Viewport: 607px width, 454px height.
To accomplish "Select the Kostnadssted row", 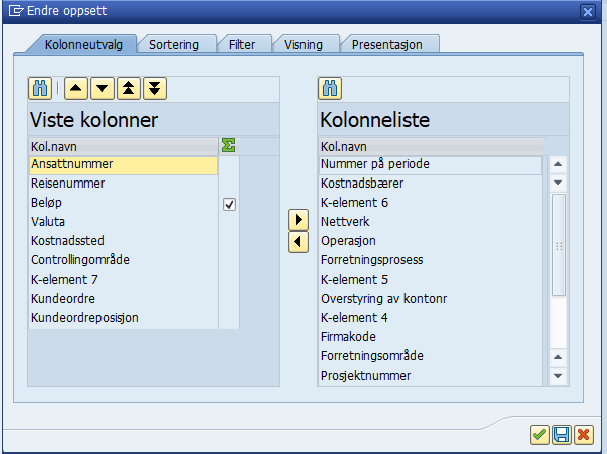I will tap(123, 241).
